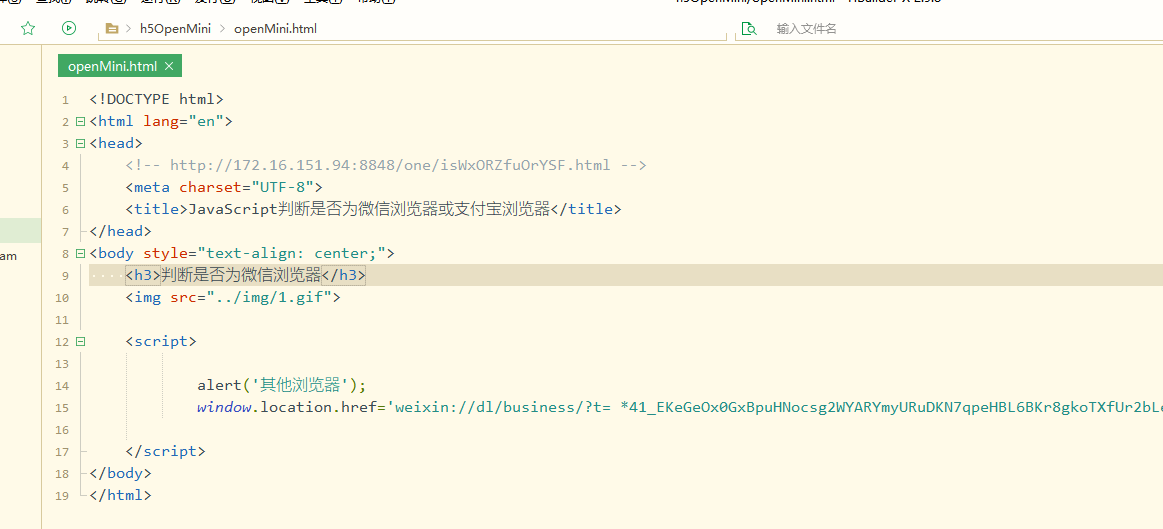This screenshot has width=1163, height=529.
Task: Click the run (play) icon in toolbar
Action: [x=69, y=28]
